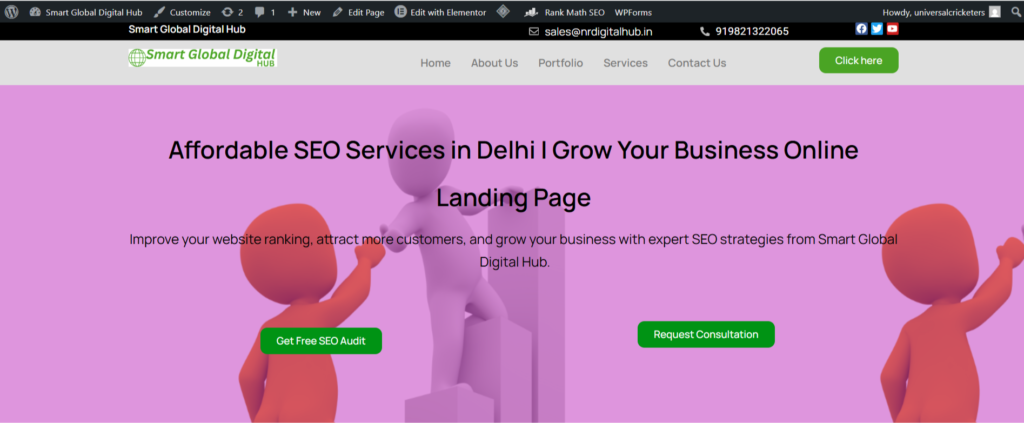Click Edit with Elementor

tap(440, 12)
